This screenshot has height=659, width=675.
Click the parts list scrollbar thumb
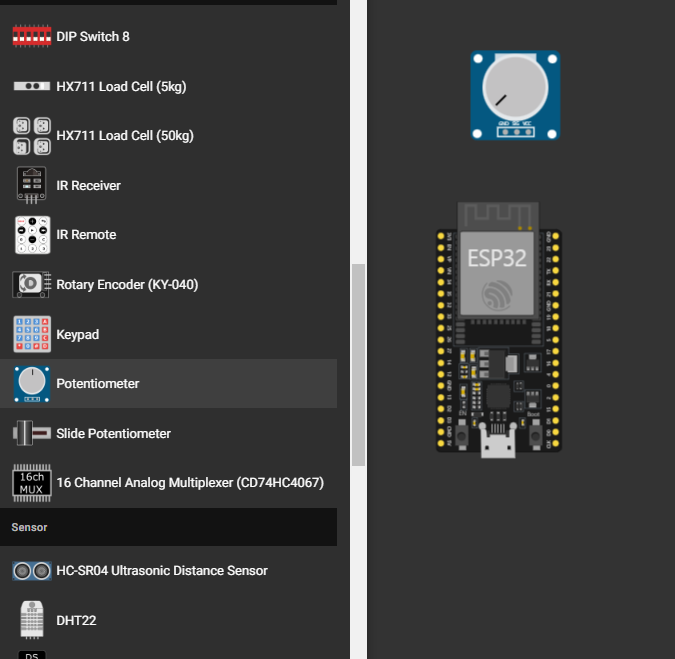coord(358,365)
